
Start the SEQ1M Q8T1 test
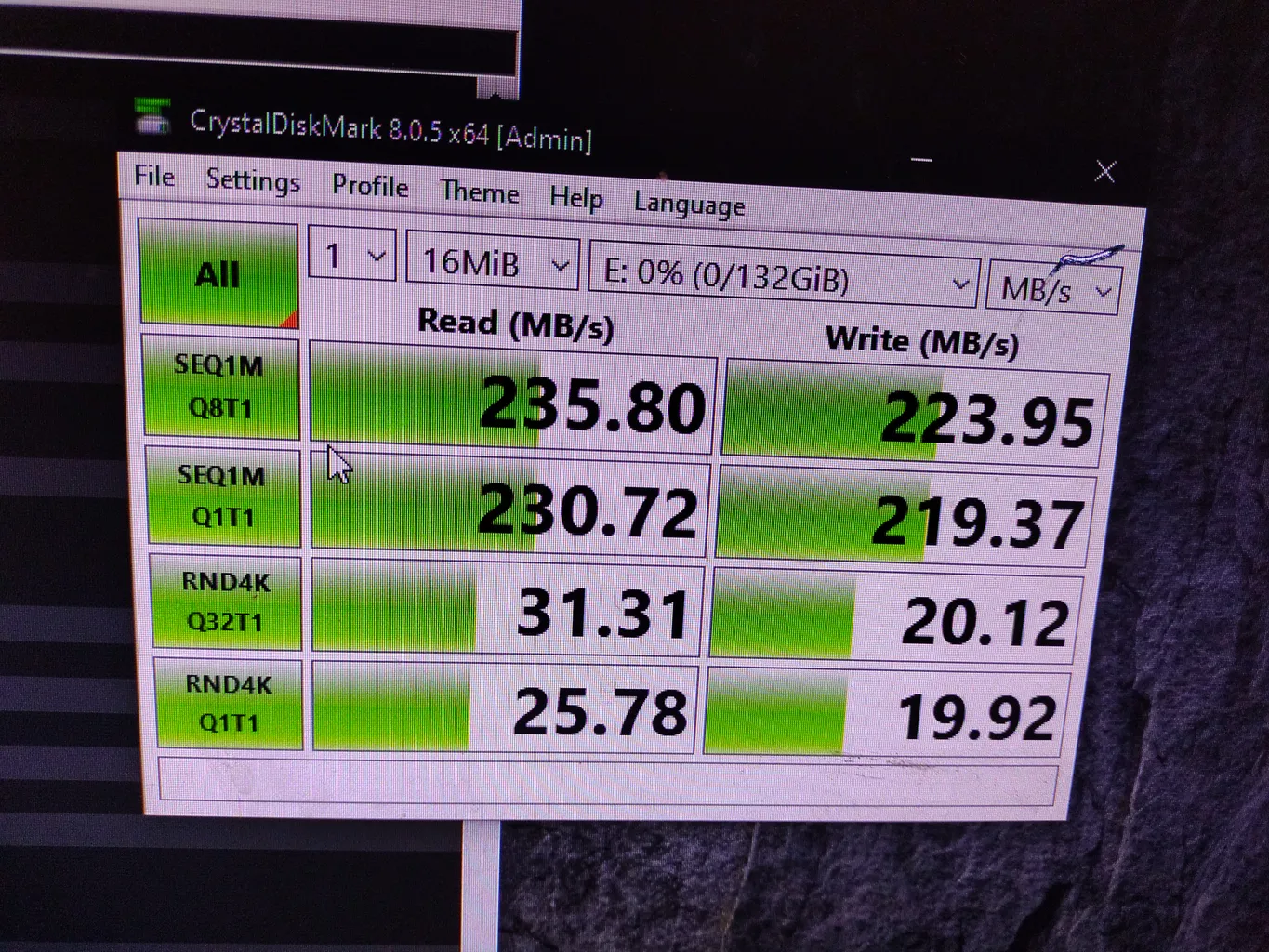[x=220, y=387]
